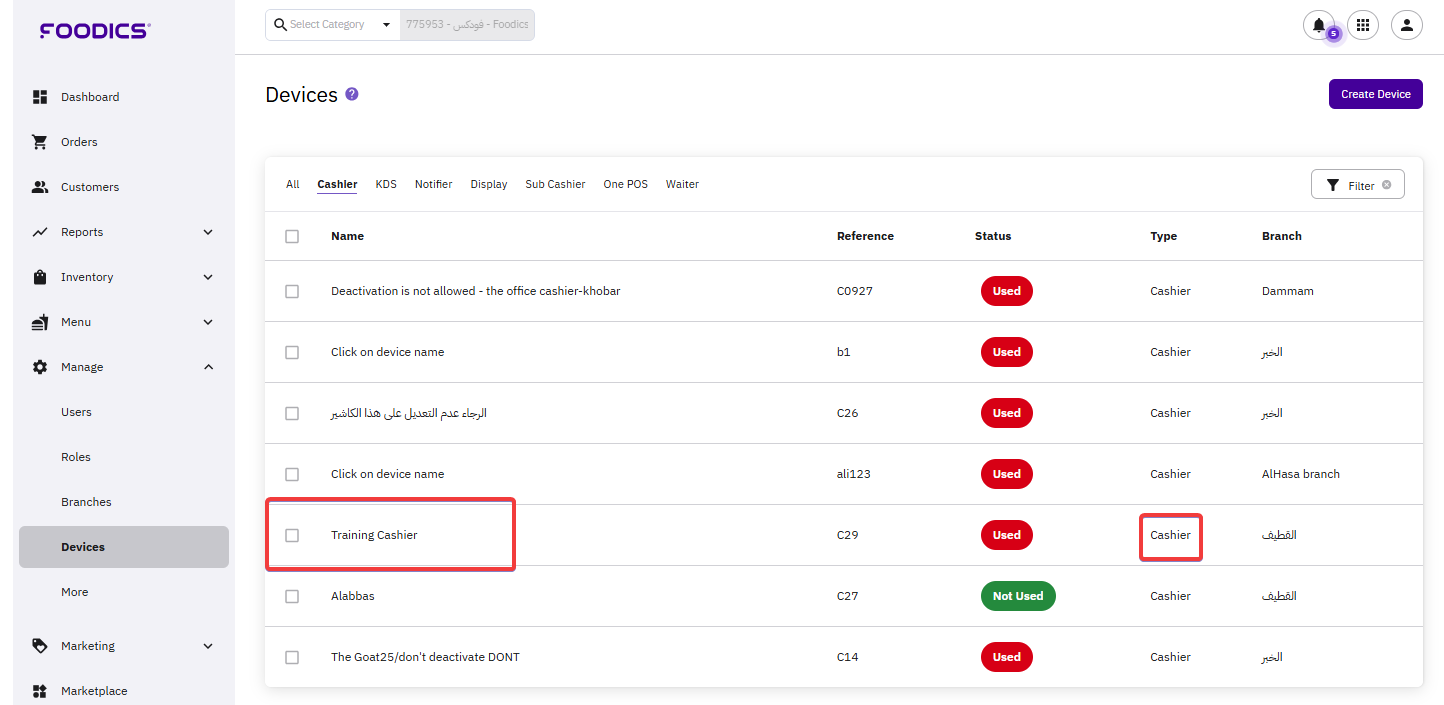Screen dimensions: 1444x705
Task: Click the Create Device button
Action: (1375, 94)
